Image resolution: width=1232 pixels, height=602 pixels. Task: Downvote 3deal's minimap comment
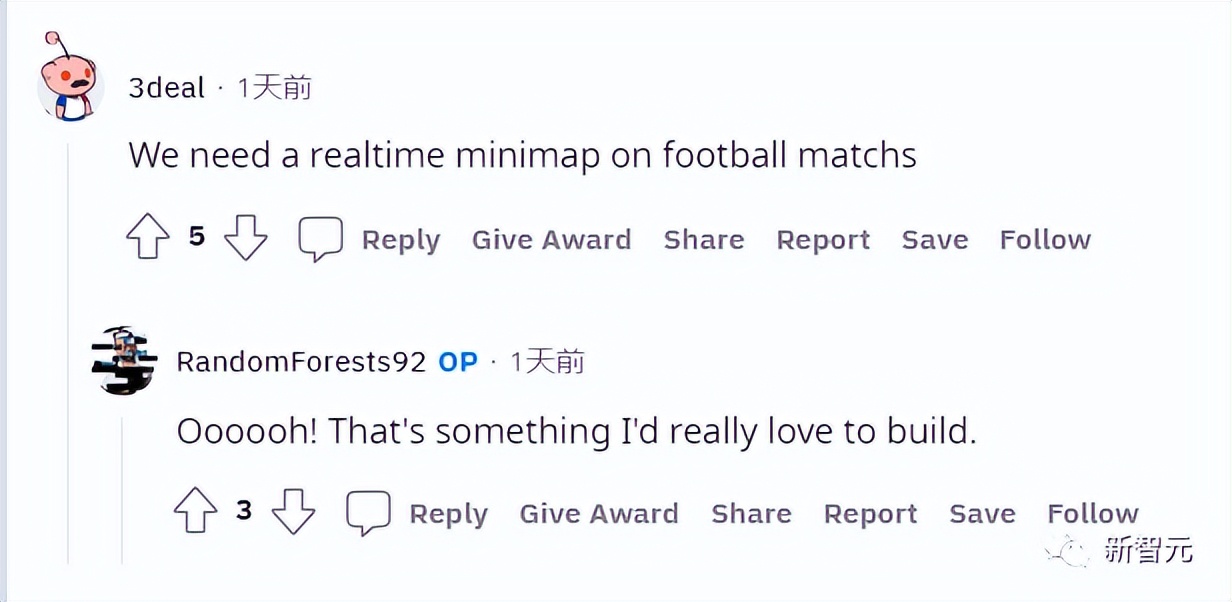coord(245,239)
